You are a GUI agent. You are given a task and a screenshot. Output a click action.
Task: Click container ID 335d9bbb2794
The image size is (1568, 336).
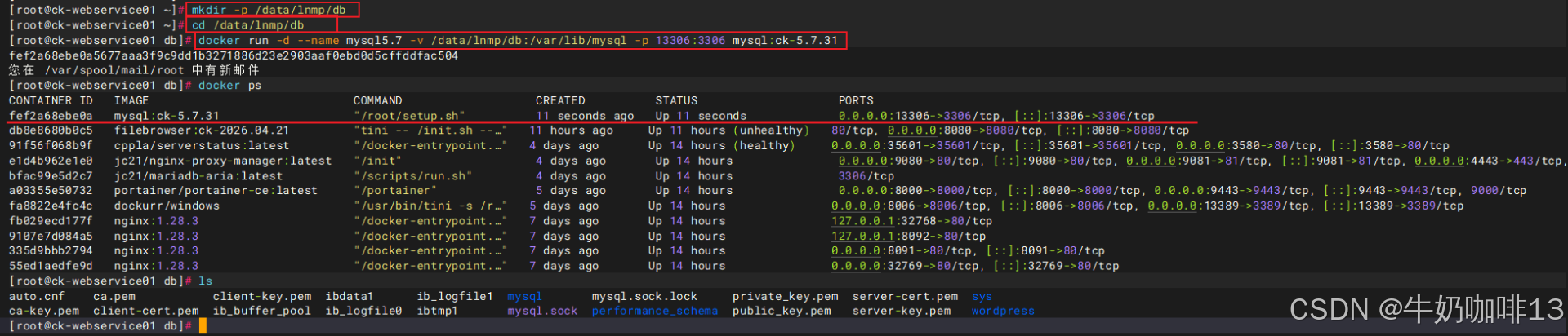pyautogui.click(x=51, y=250)
